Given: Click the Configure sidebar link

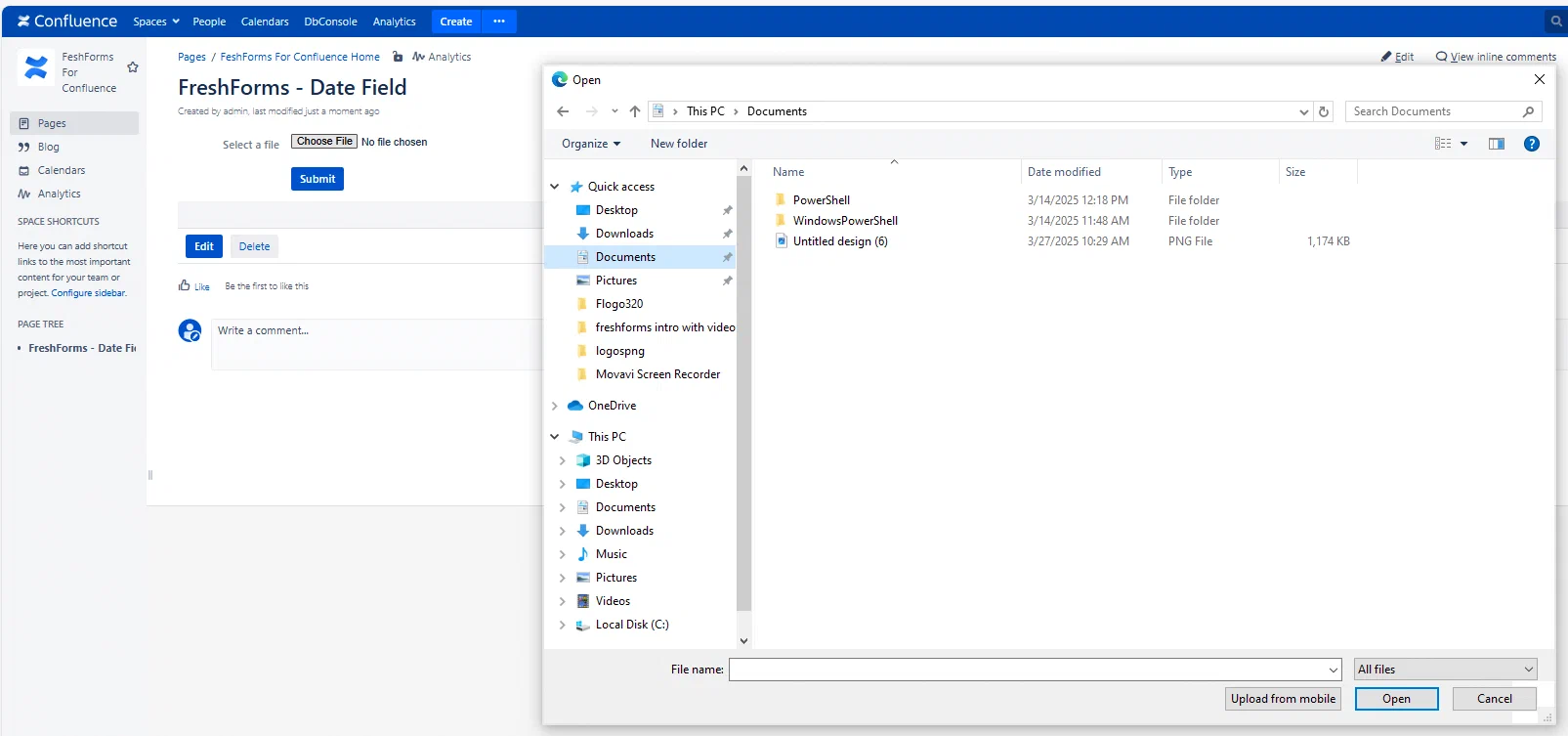Looking at the screenshot, I should click(x=88, y=293).
